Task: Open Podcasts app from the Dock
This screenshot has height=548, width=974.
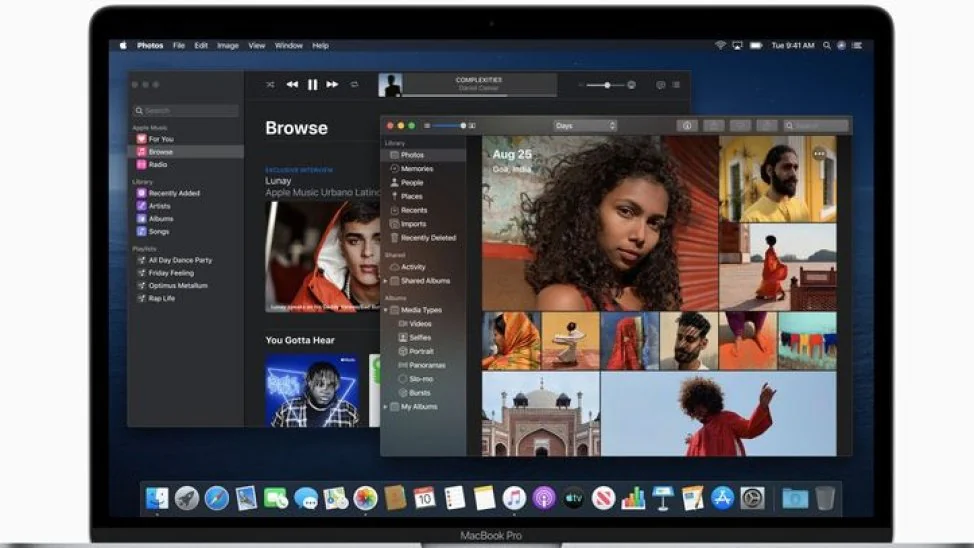Action: click(544, 498)
